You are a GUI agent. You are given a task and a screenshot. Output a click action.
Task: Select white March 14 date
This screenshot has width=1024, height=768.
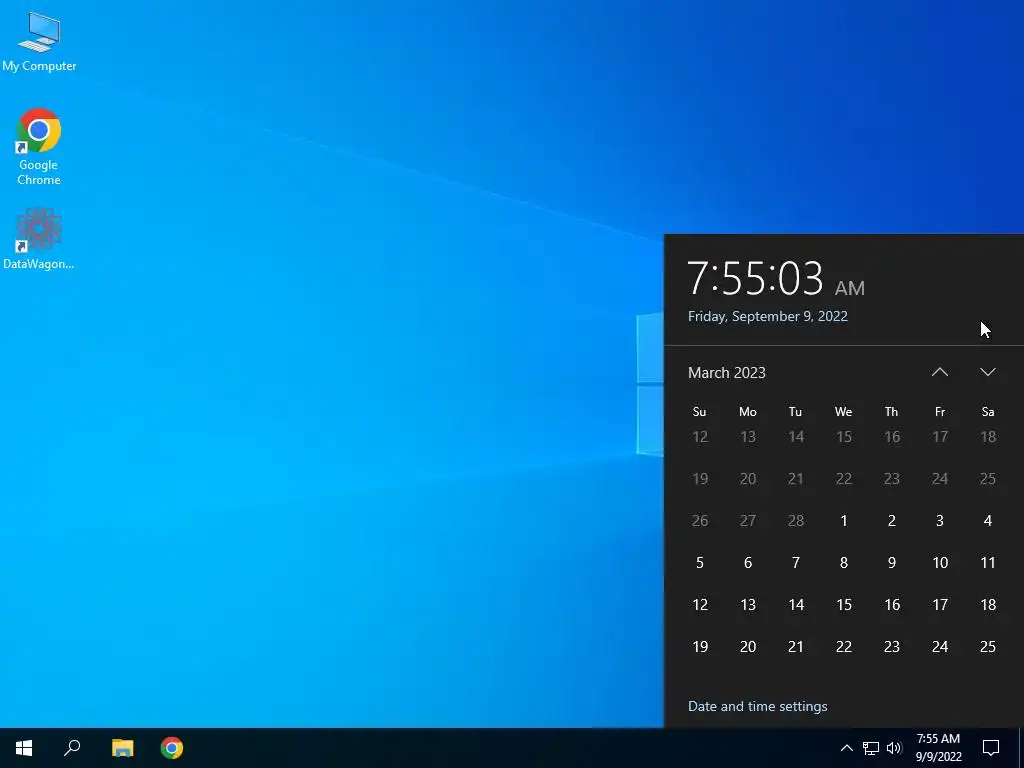pyautogui.click(x=795, y=605)
